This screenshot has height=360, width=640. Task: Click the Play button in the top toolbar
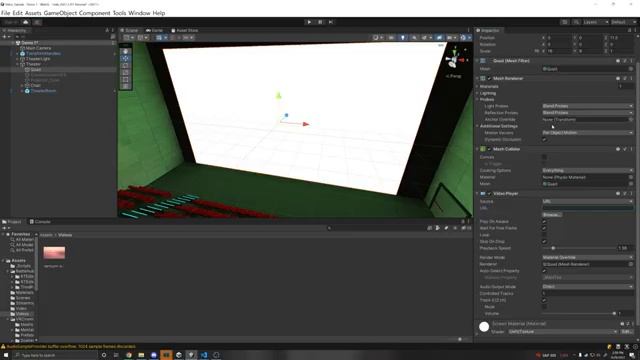(309, 22)
